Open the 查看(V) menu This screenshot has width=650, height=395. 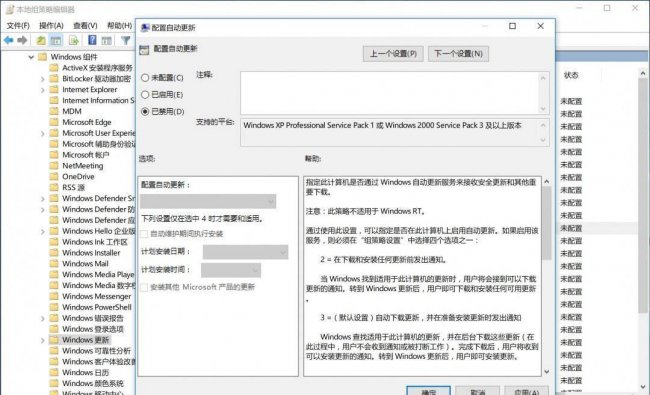tap(85, 26)
